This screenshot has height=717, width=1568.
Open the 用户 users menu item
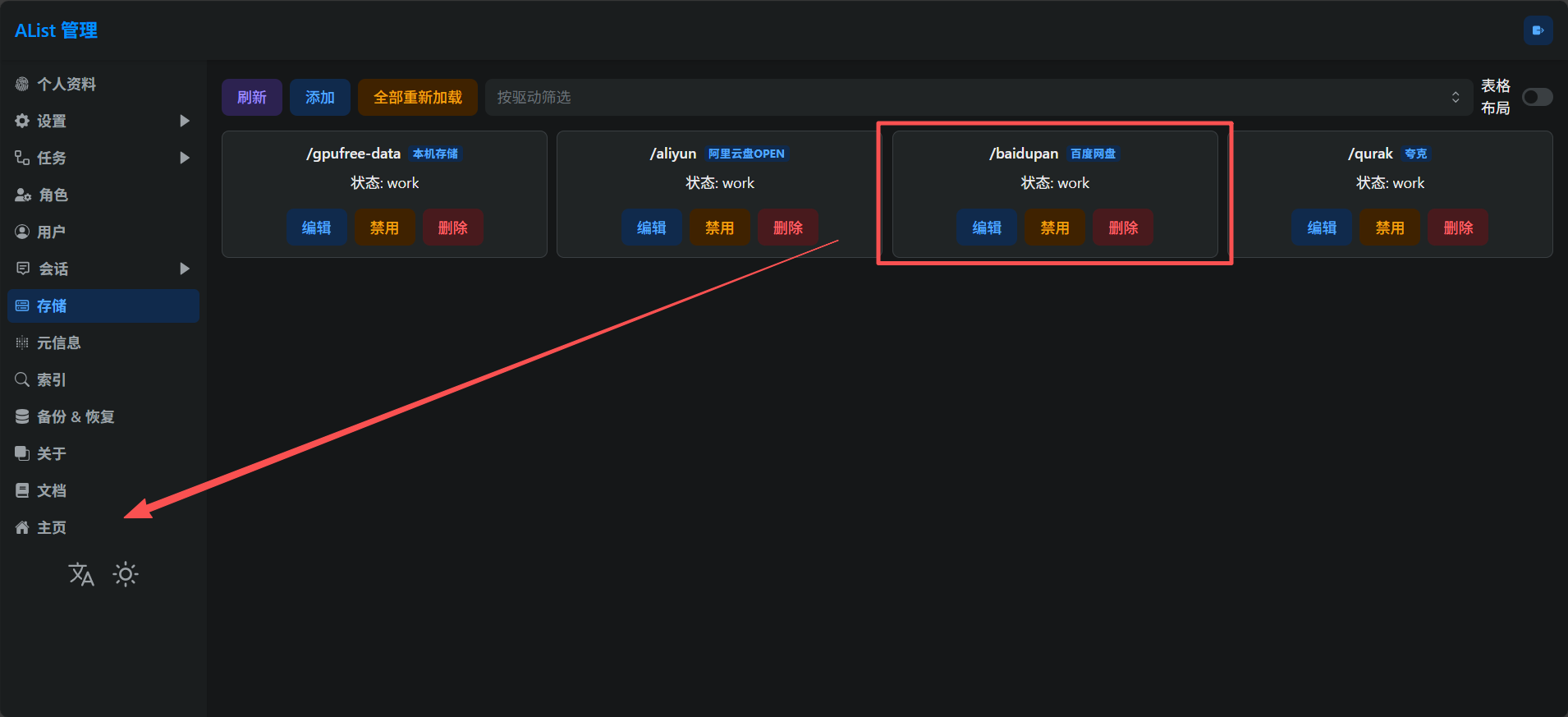pyautogui.click(x=51, y=232)
